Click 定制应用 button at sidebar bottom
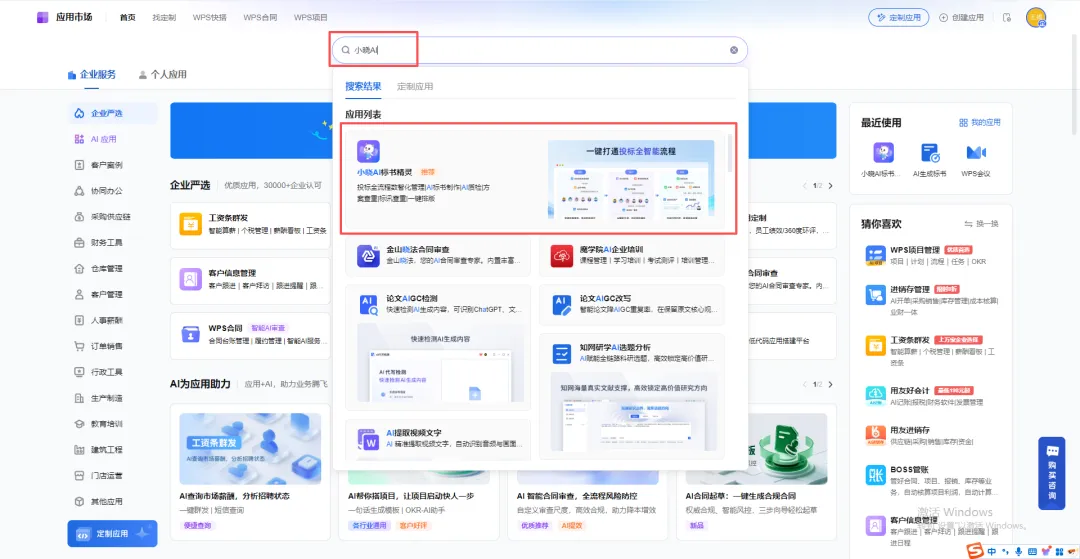Image resolution: width=1080 pixels, height=559 pixels. point(112,534)
